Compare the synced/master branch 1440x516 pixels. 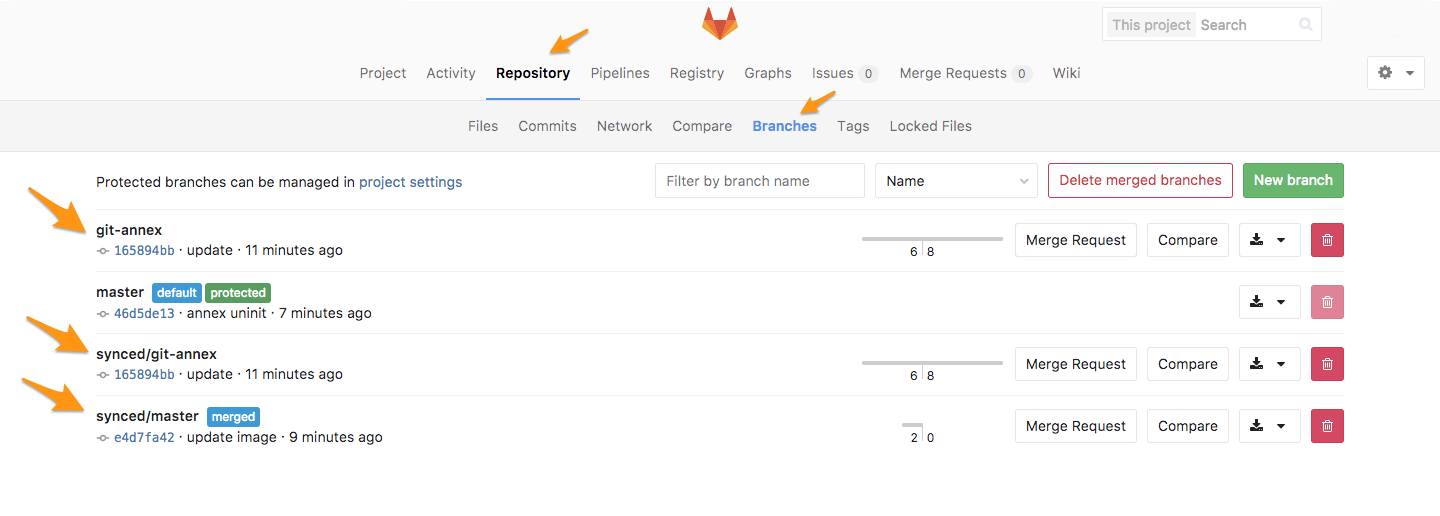click(1187, 426)
